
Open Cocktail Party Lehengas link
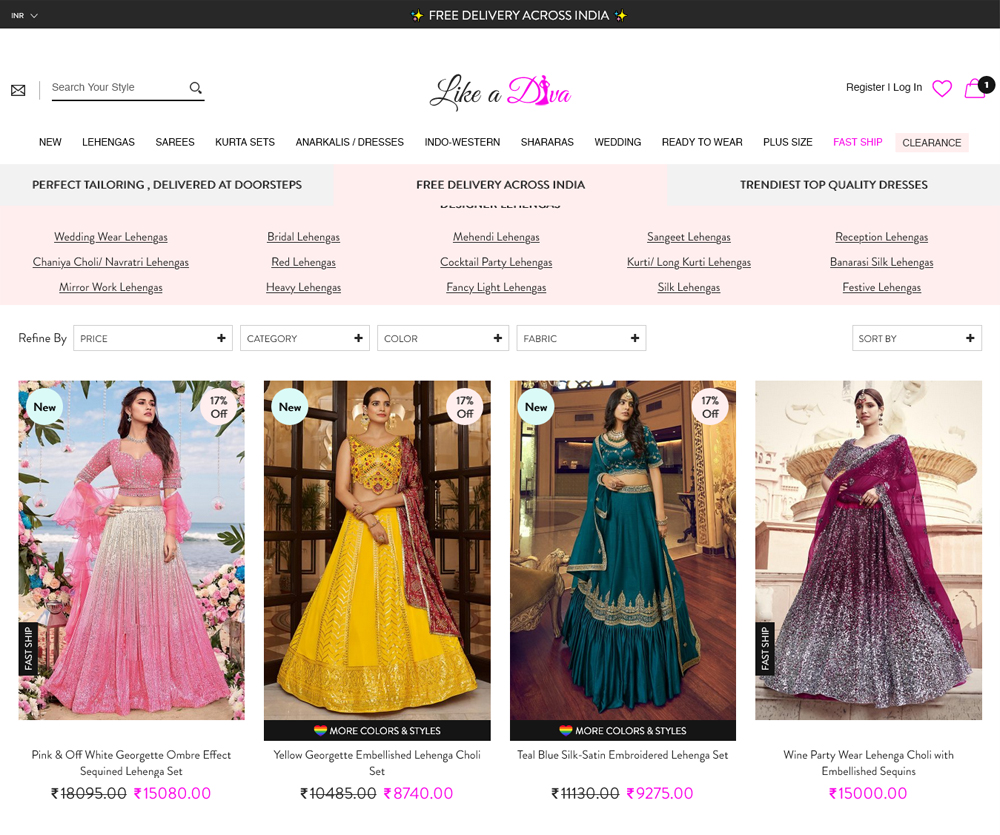[x=496, y=262]
